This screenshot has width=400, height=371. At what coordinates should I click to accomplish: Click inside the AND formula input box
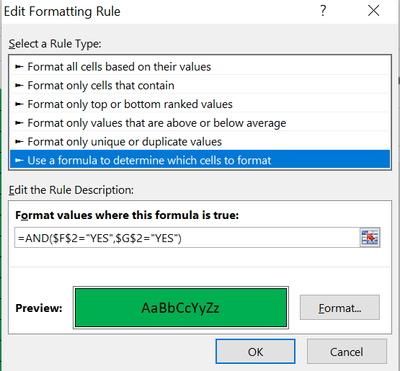pyautogui.click(x=187, y=238)
